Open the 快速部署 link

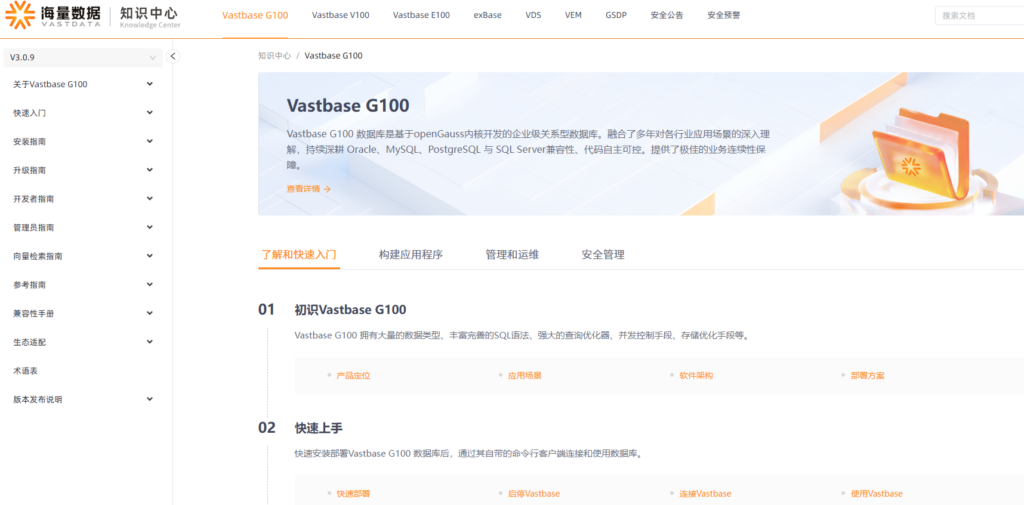(353, 494)
